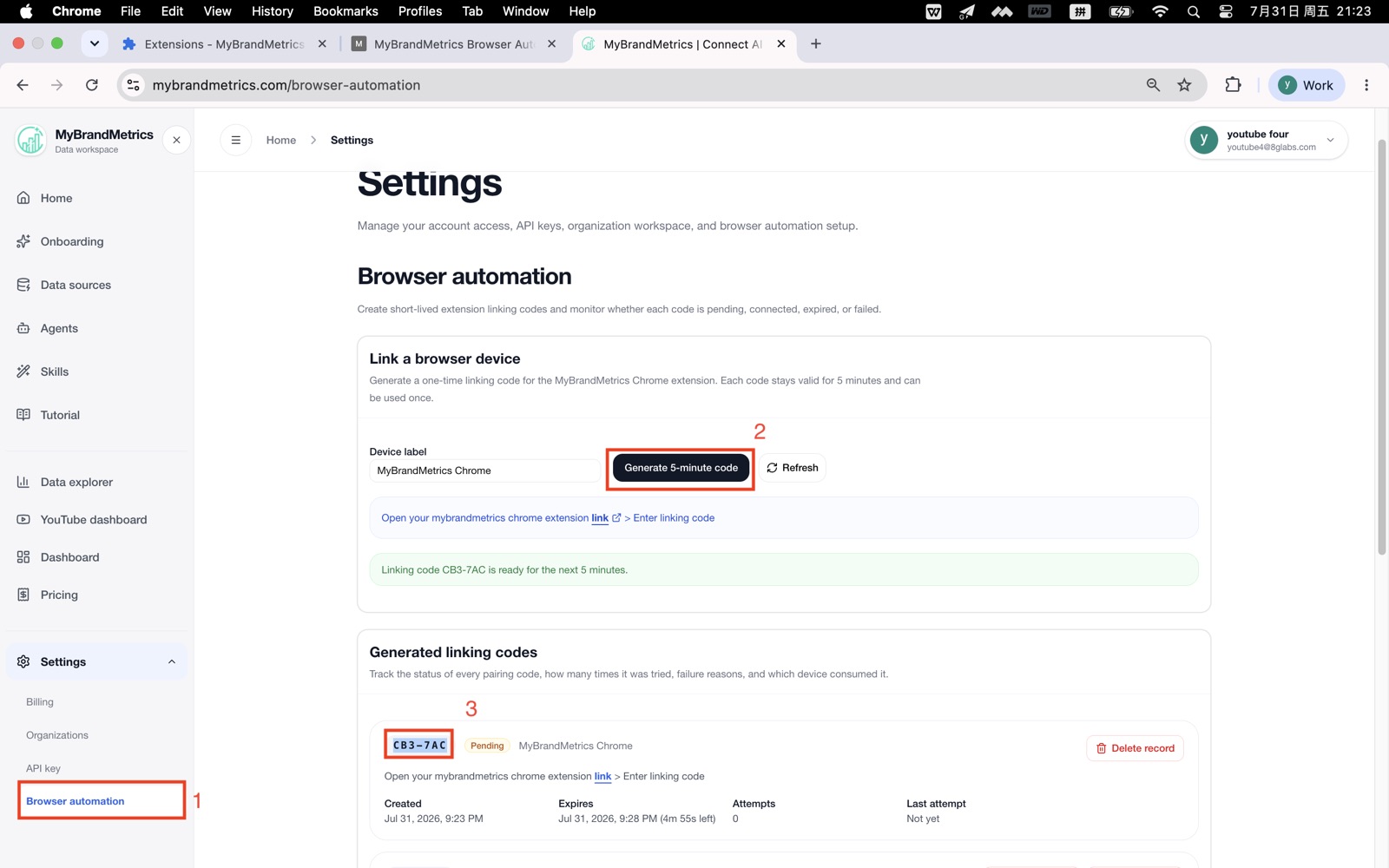Click the Refresh button
The image size is (1389, 868).
pyautogui.click(x=793, y=468)
